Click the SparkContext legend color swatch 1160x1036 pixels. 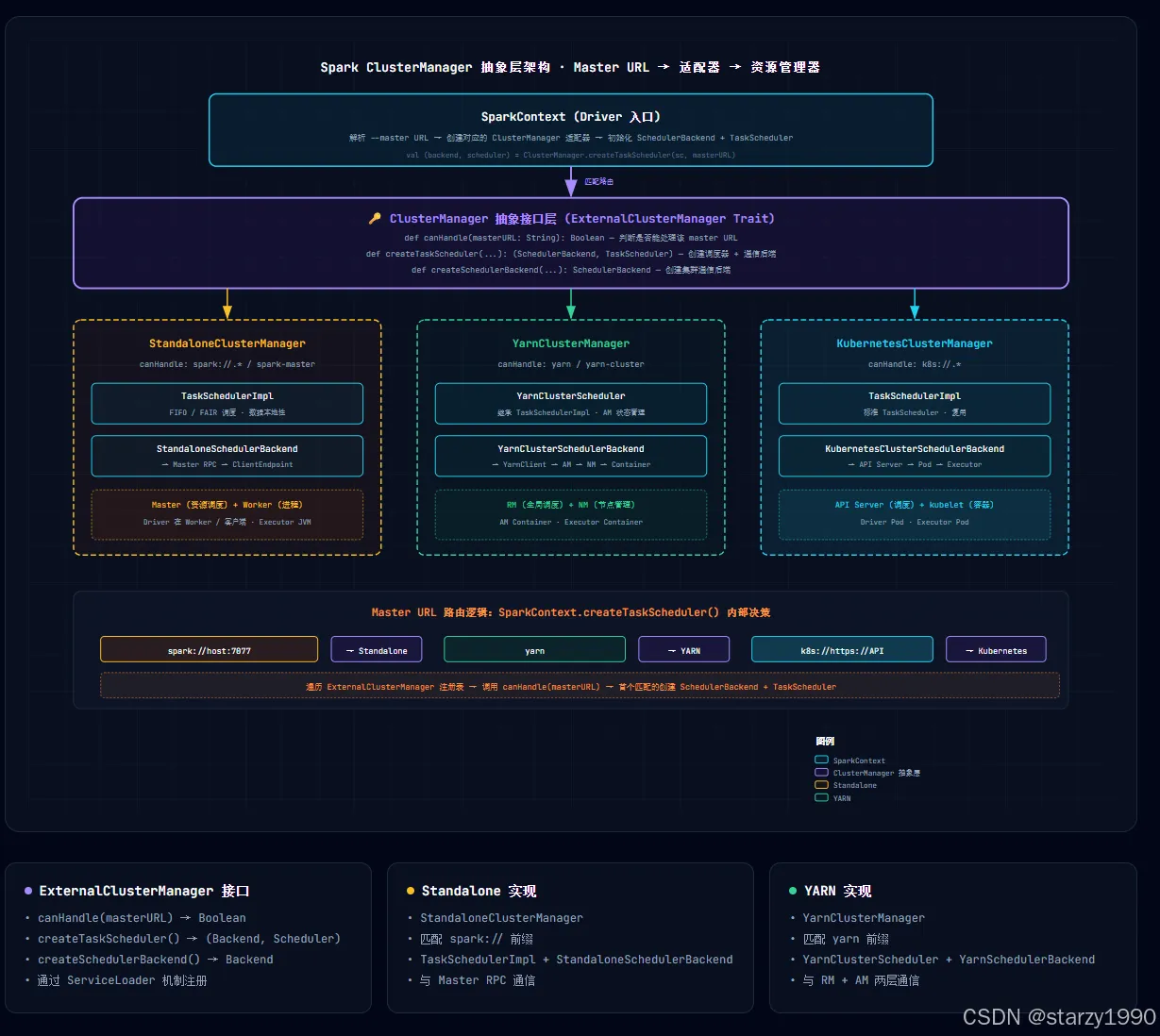(x=821, y=760)
